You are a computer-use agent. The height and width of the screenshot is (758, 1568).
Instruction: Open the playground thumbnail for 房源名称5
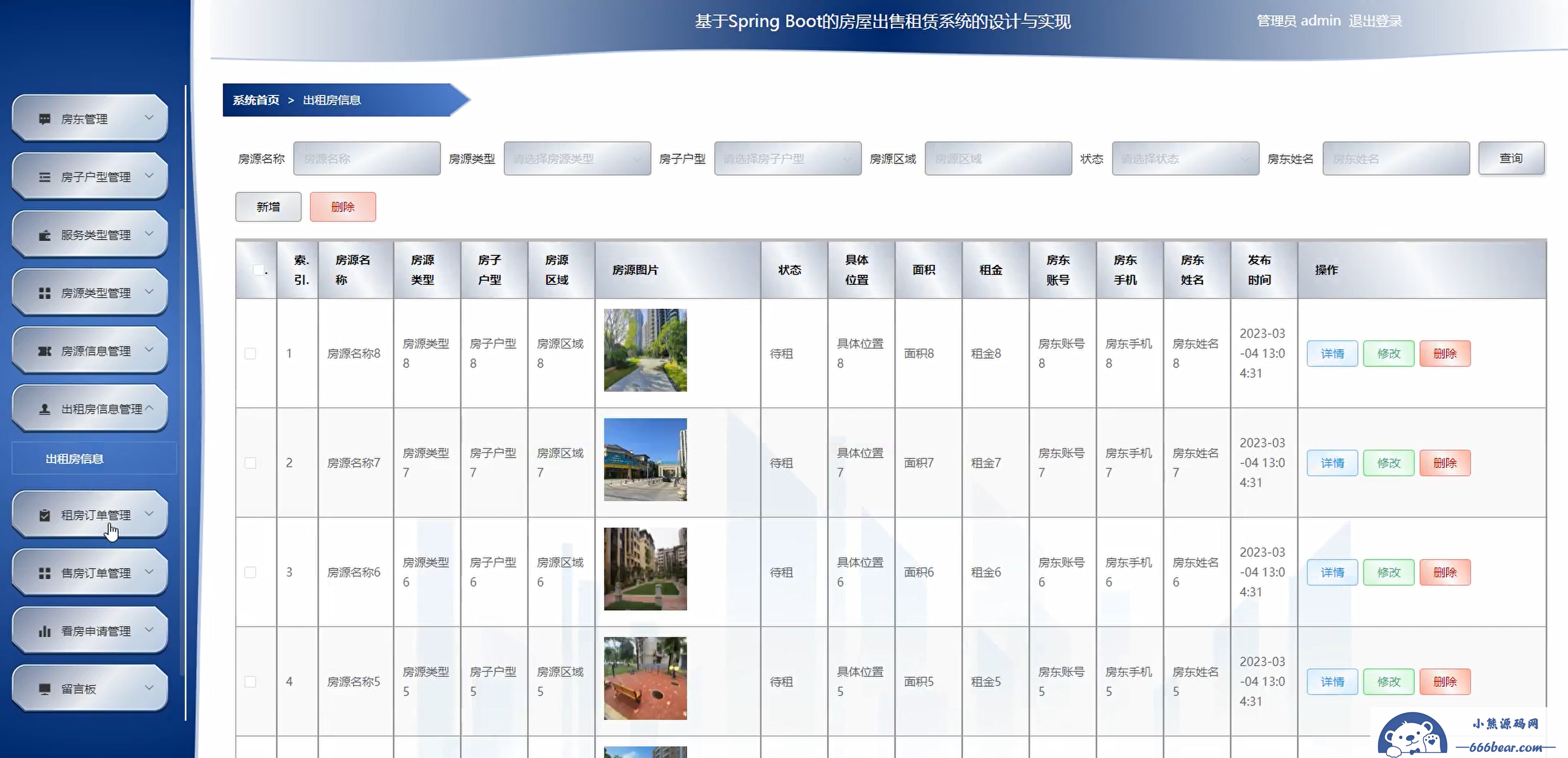coord(645,678)
